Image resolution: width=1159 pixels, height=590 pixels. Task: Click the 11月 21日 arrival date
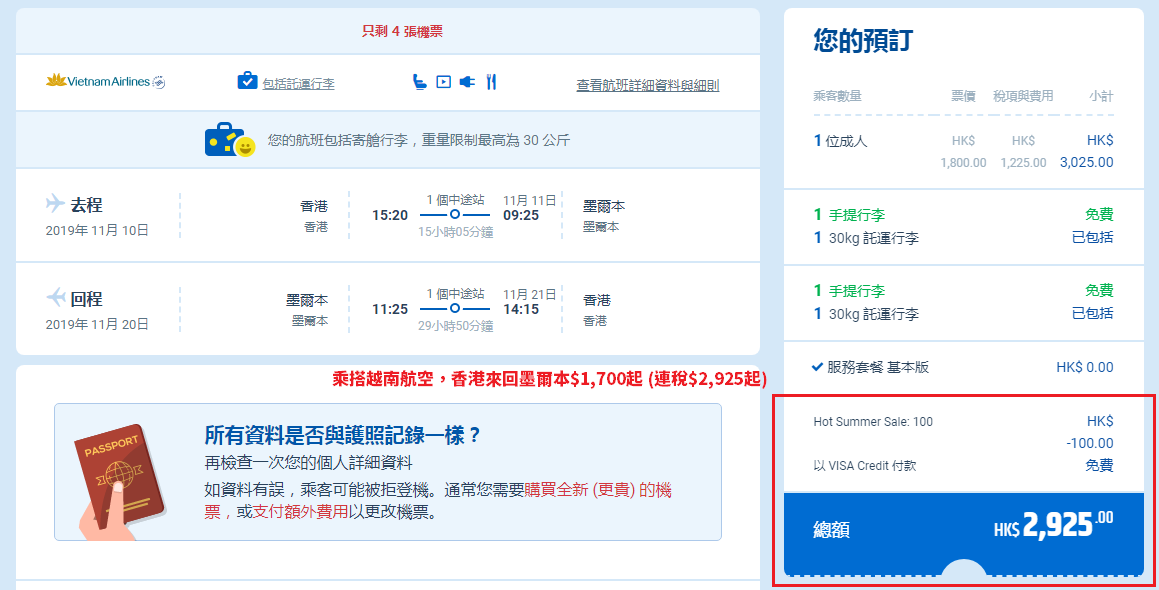(529, 294)
